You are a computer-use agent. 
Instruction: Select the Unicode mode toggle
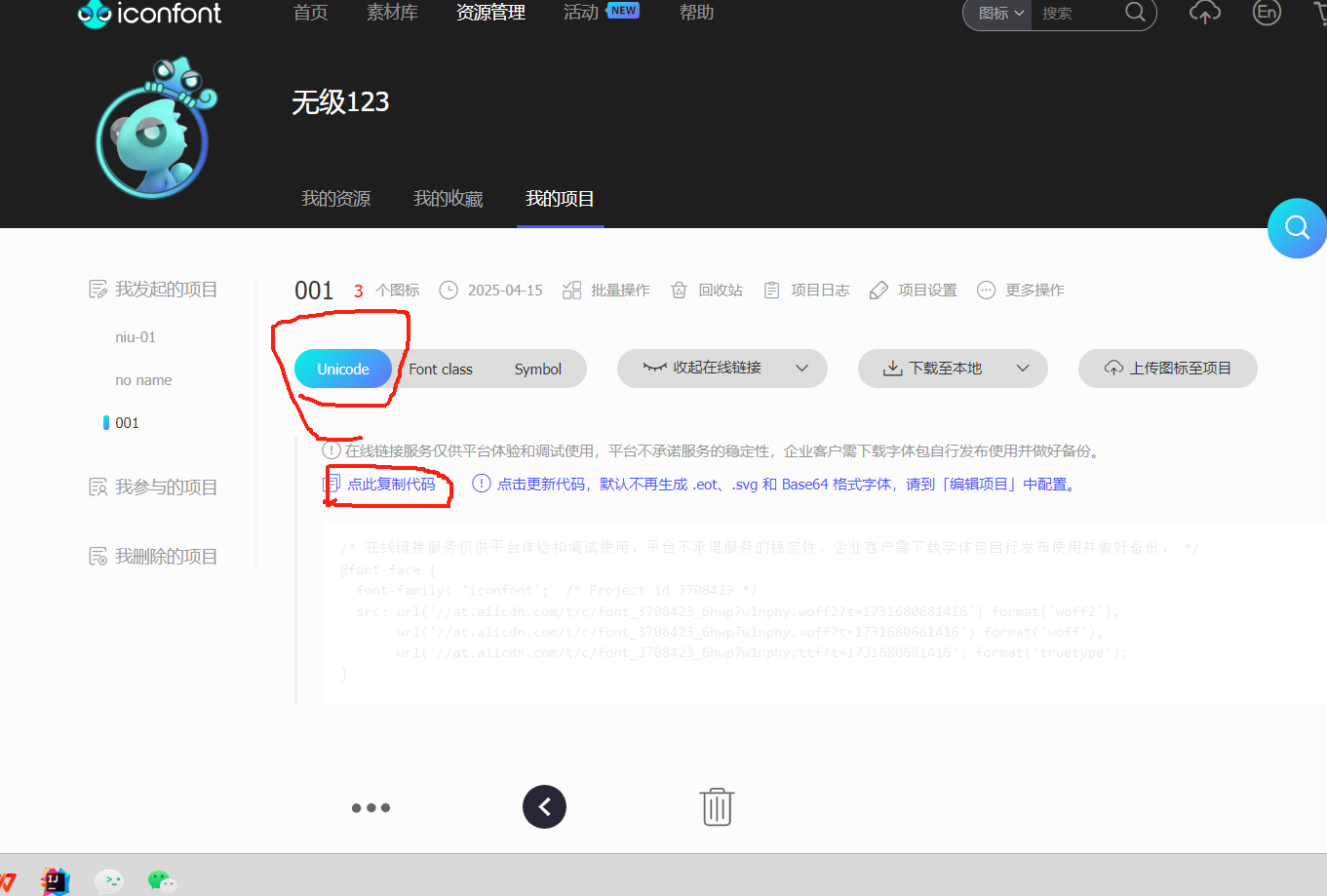343,370
